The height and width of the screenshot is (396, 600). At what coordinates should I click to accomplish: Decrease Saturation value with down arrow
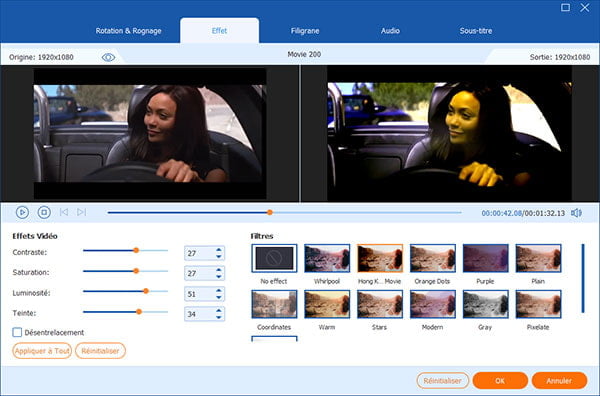pyautogui.click(x=218, y=277)
